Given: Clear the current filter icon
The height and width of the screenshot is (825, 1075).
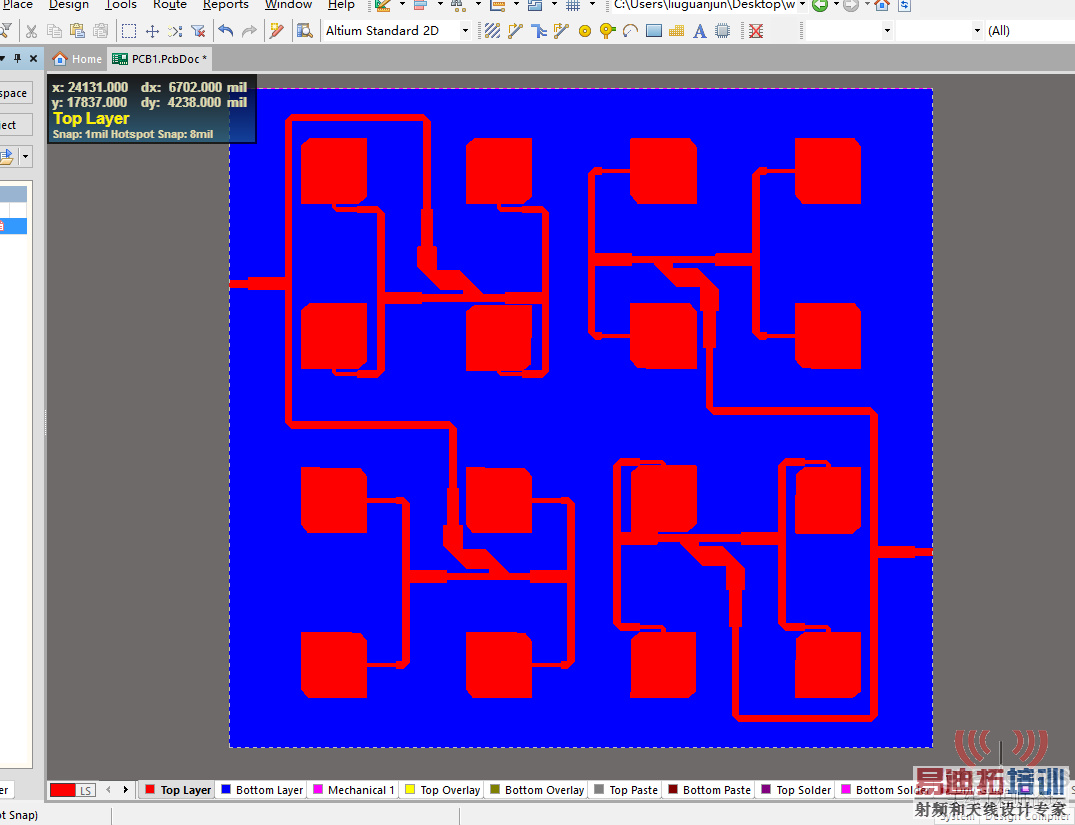Looking at the screenshot, I should (x=198, y=31).
